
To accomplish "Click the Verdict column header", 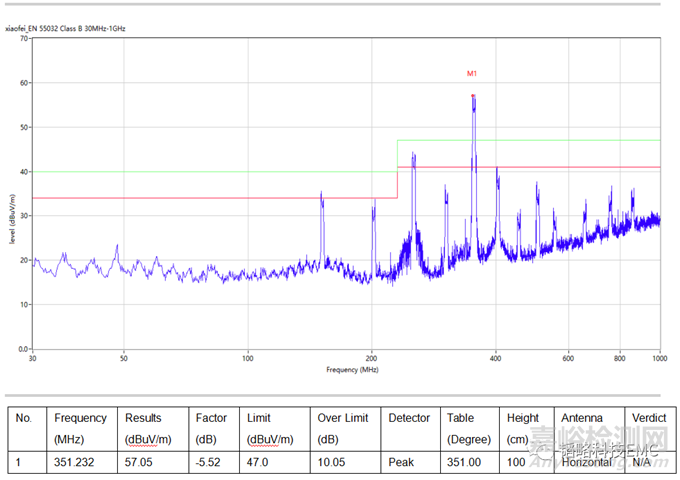I will pyautogui.click(x=649, y=418).
